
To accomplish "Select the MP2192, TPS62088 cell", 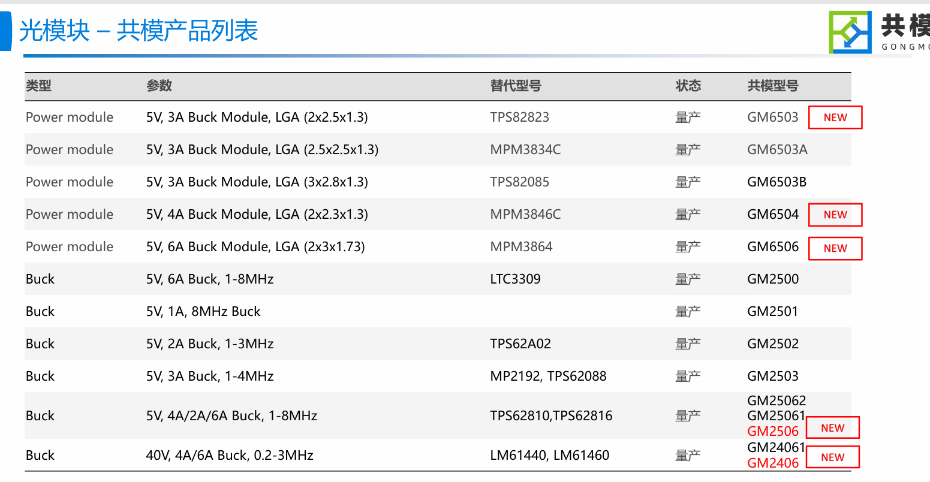I will click(x=548, y=376).
